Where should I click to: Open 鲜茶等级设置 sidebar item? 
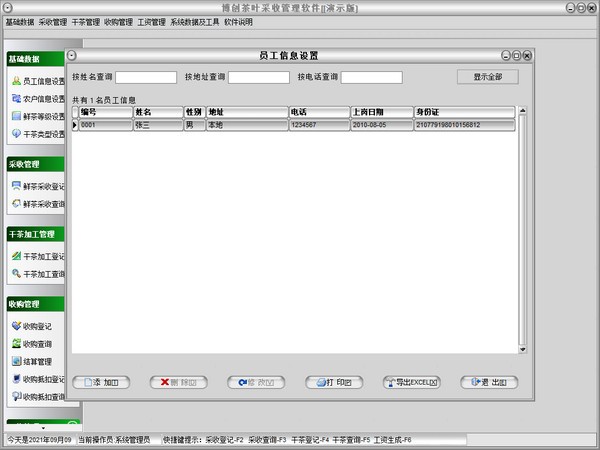(x=38, y=116)
